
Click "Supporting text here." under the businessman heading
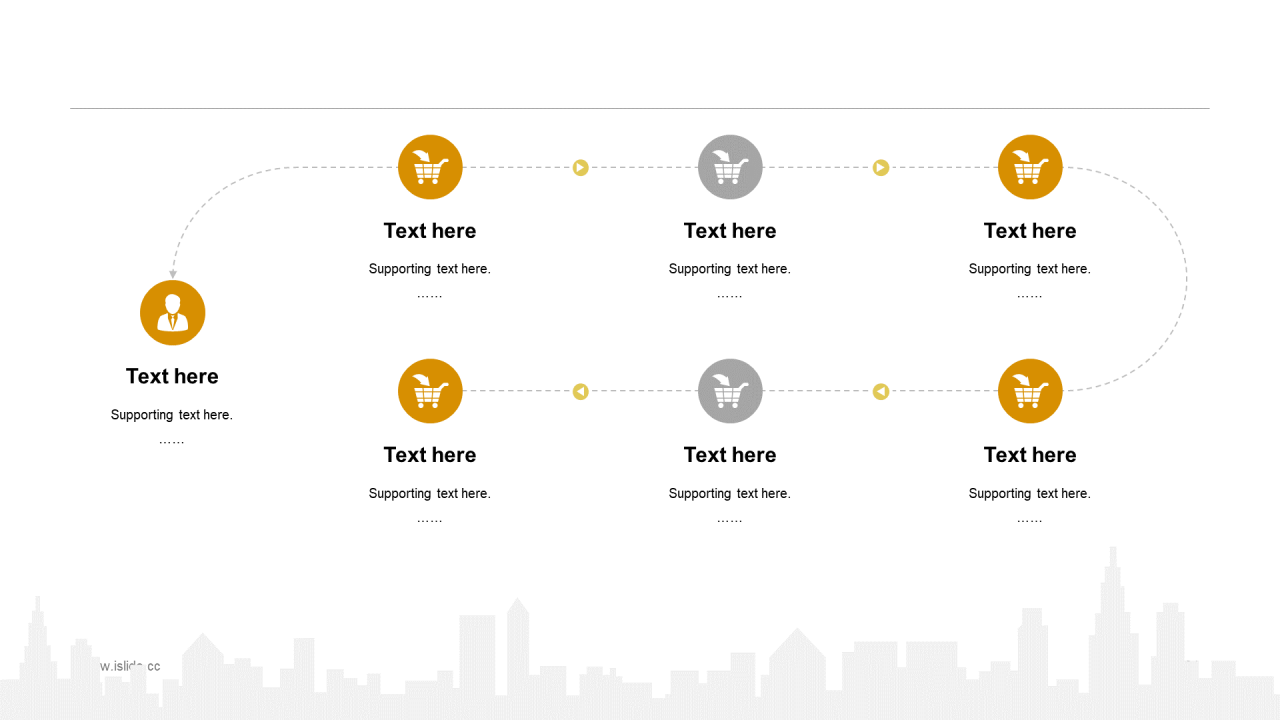[172, 415]
